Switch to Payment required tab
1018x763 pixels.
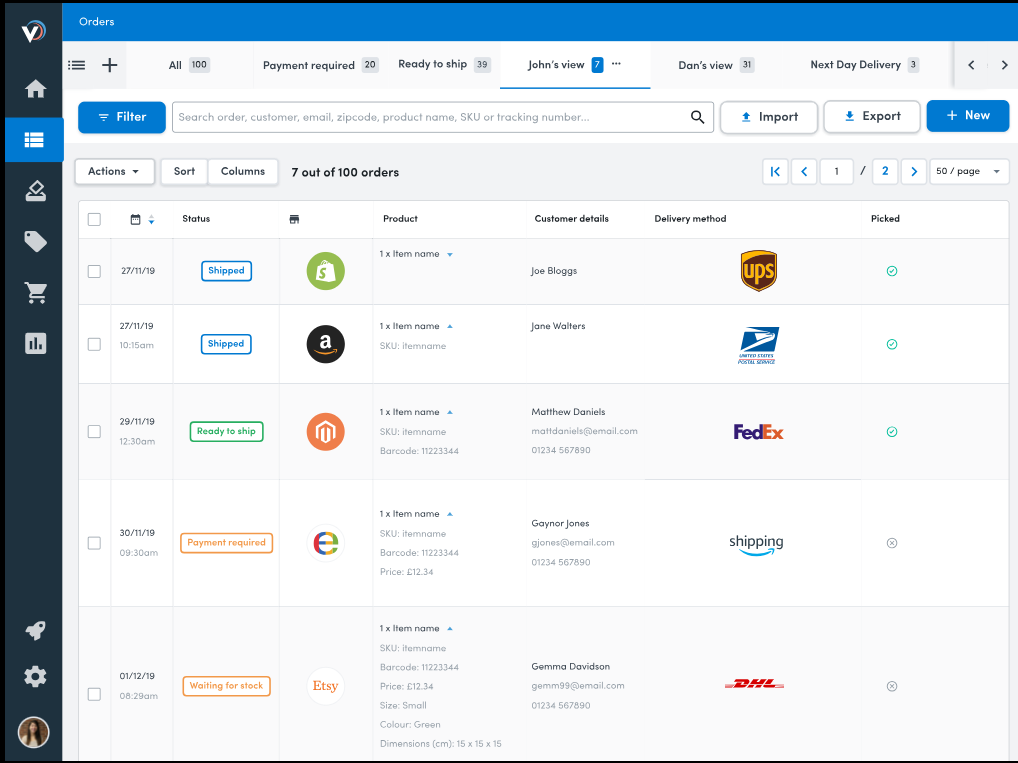pos(321,65)
